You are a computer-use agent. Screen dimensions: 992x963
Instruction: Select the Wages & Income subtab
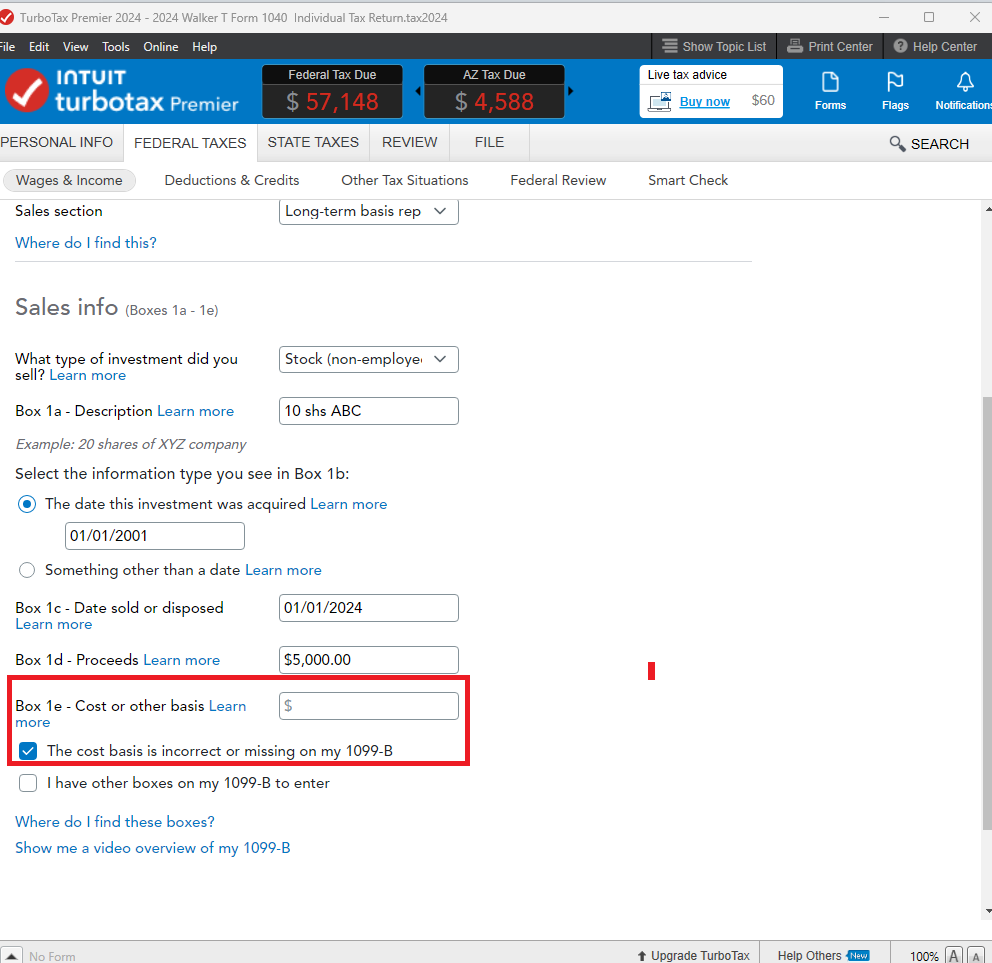[x=69, y=180]
